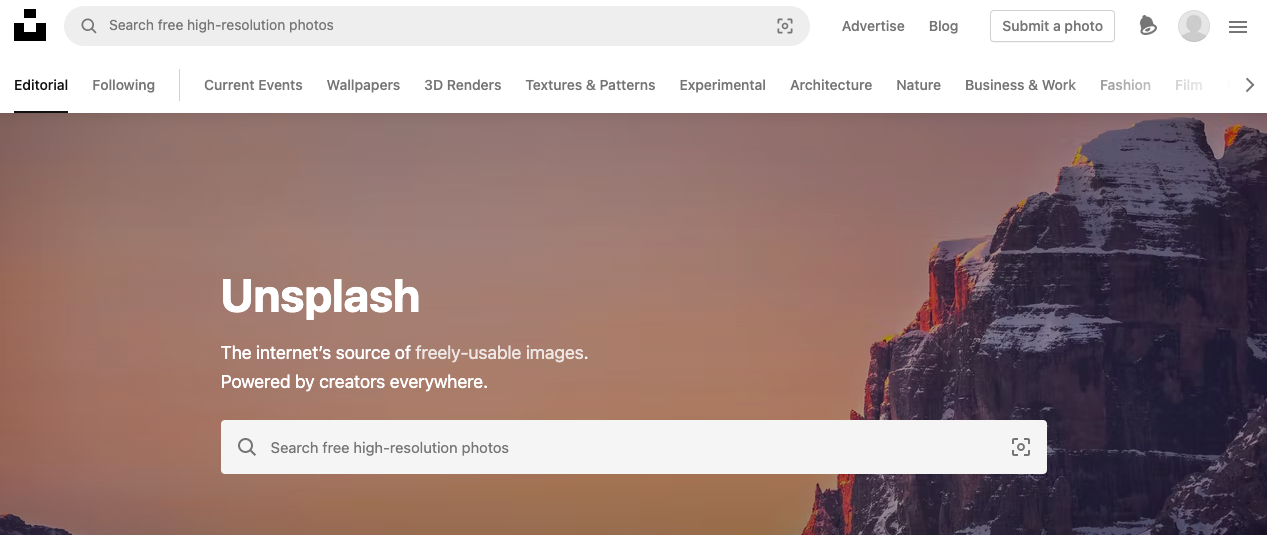Click visual search icon in hero search box

coord(1020,447)
